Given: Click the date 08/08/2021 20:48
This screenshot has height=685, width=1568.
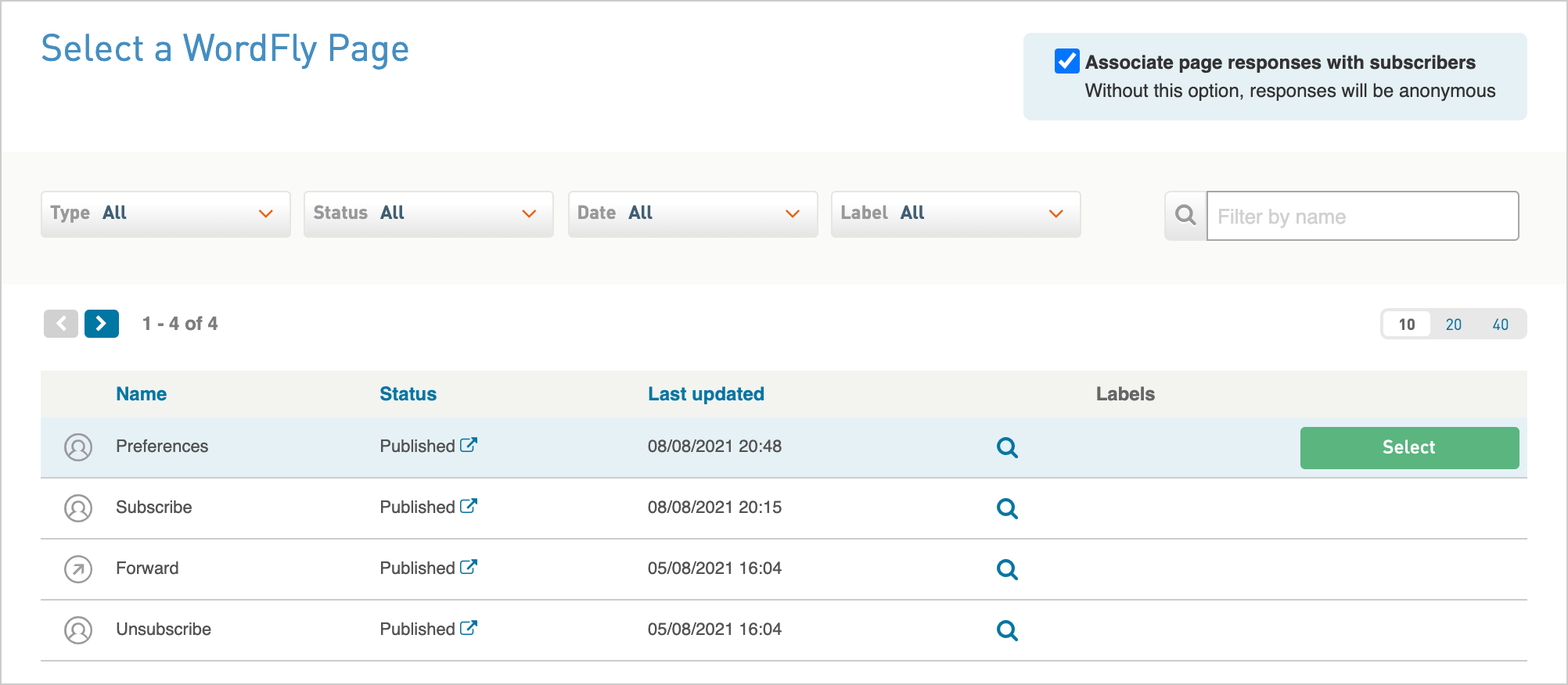Looking at the screenshot, I should (714, 447).
